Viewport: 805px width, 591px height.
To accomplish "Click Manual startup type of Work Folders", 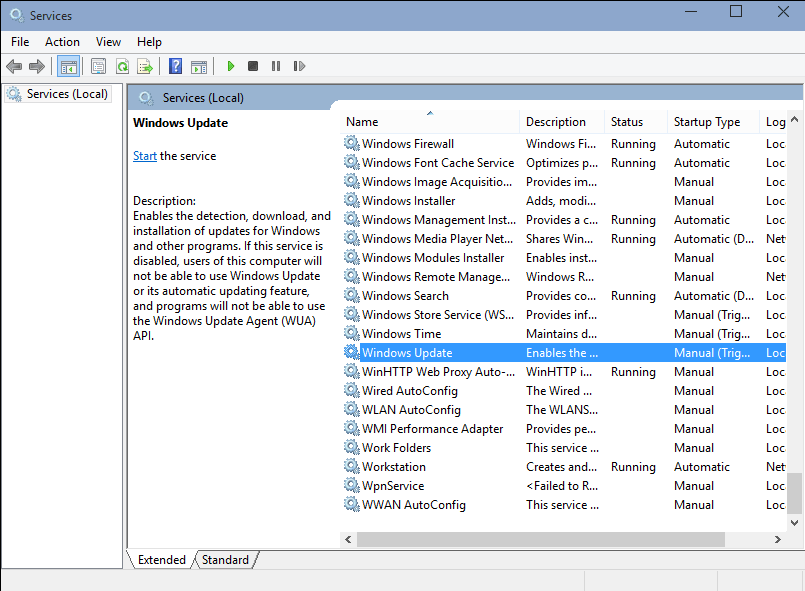I will (694, 448).
